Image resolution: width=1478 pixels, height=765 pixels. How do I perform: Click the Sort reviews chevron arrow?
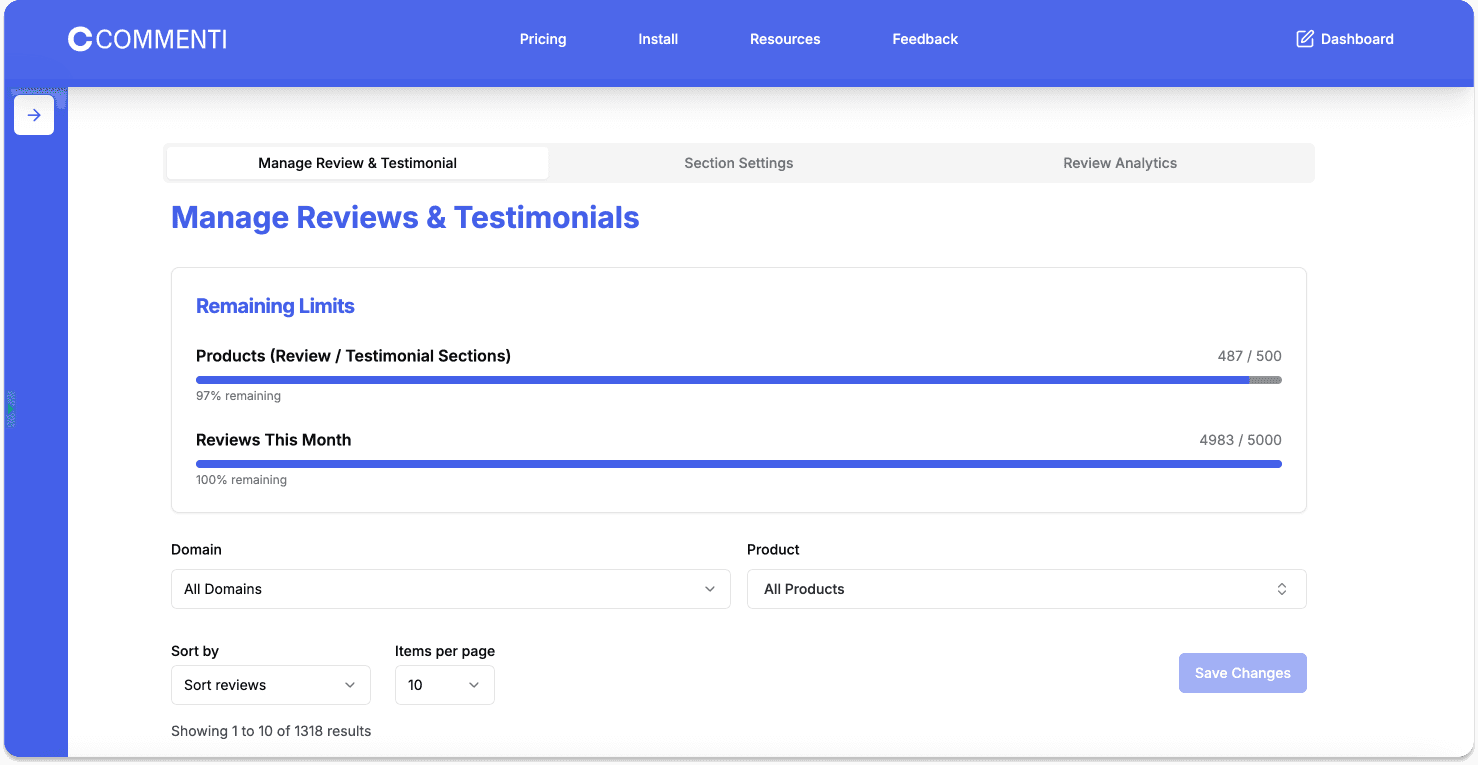tap(350, 685)
